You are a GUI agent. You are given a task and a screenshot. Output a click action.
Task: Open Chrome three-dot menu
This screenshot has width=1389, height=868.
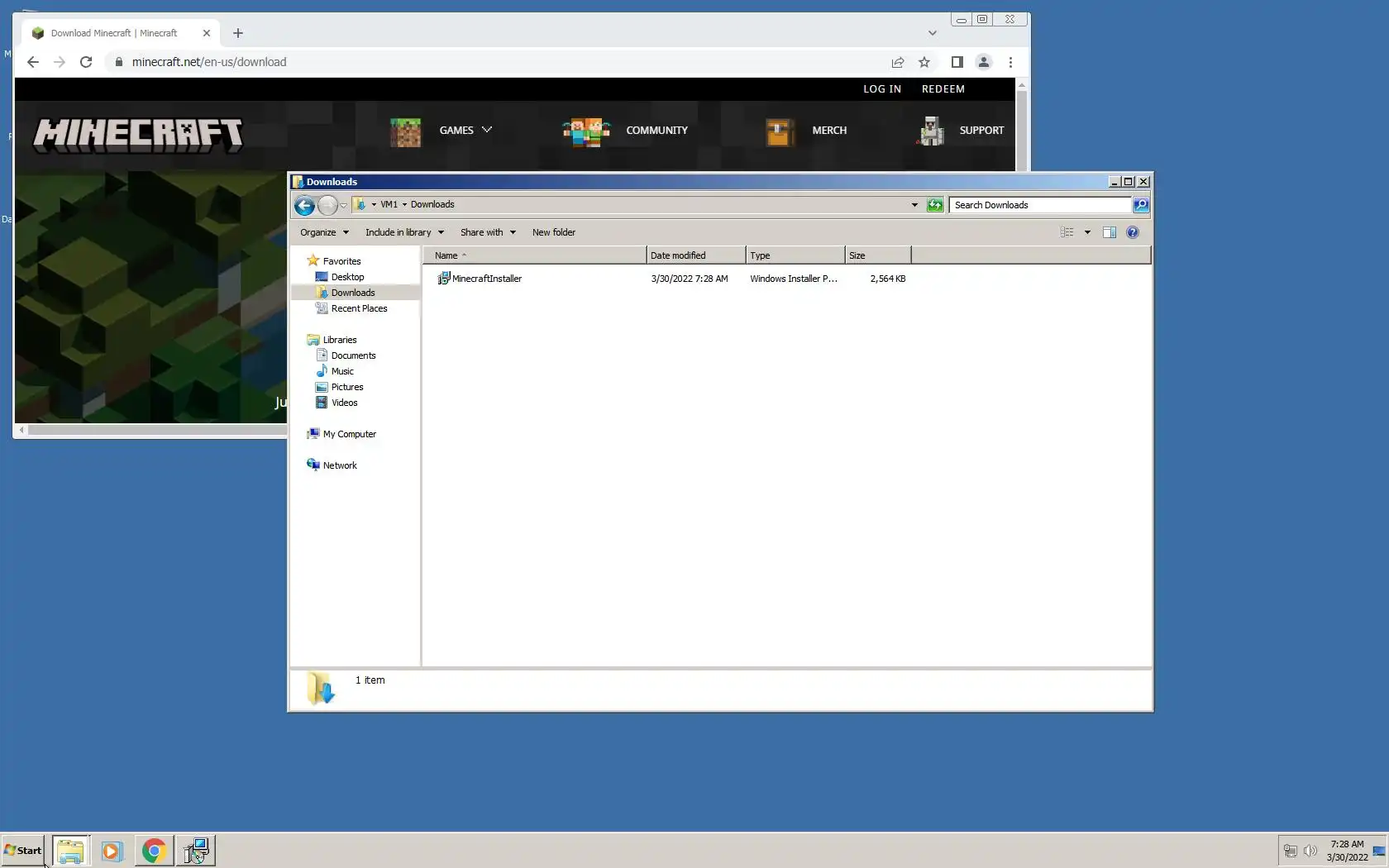pyautogui.click(x=1010, y=62)
